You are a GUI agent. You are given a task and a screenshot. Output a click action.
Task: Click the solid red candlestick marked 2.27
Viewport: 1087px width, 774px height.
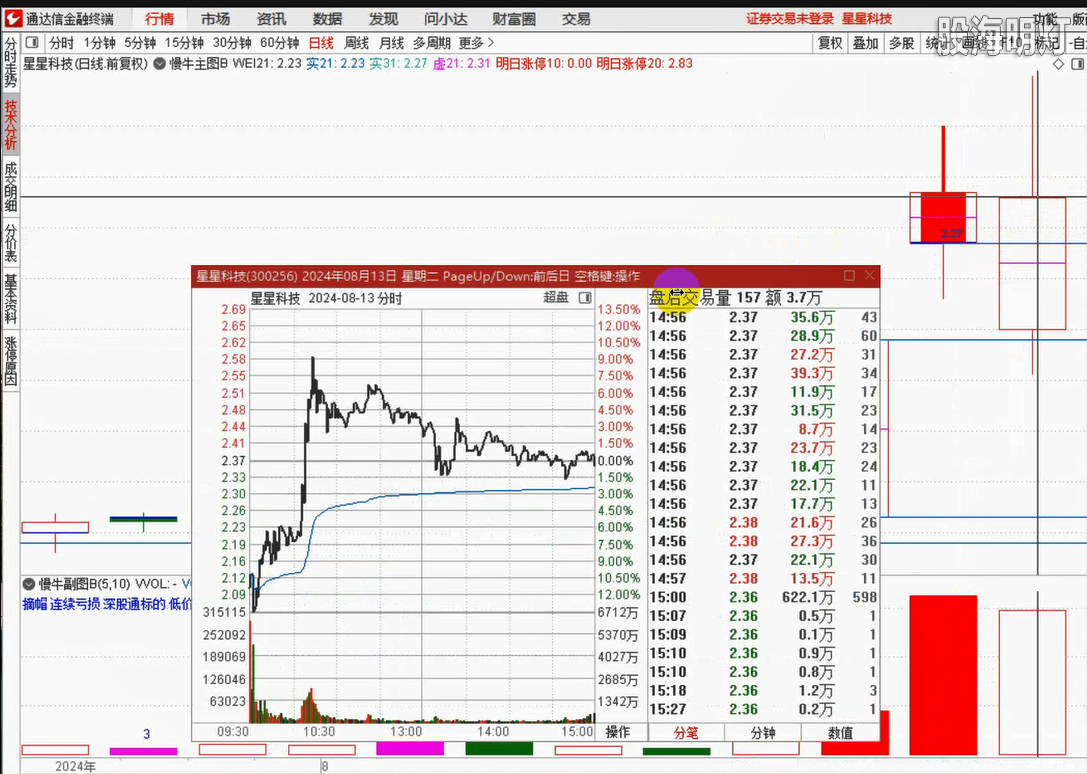943,217
